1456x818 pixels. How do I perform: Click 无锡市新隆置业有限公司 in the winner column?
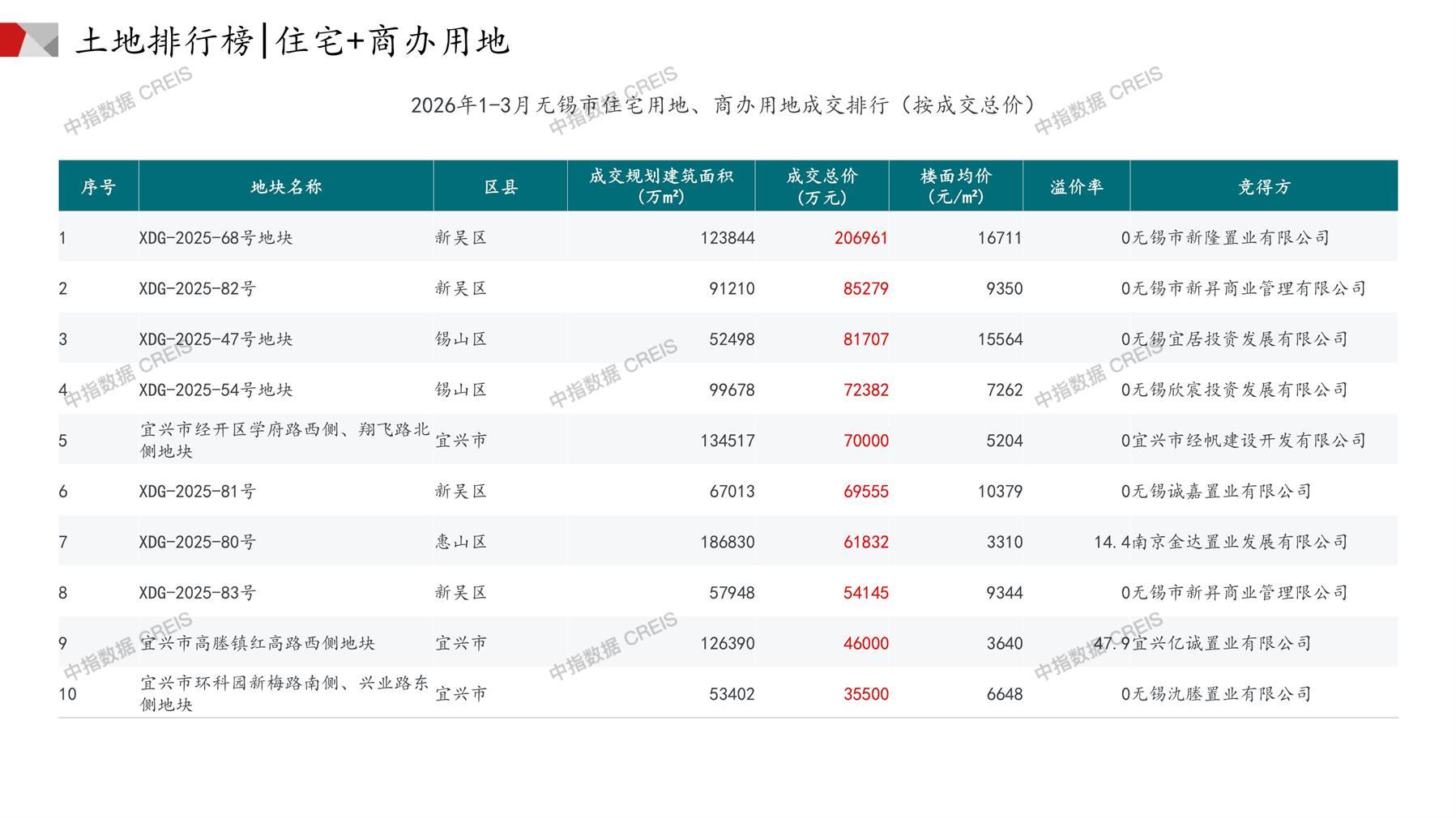click(1230, 238)
